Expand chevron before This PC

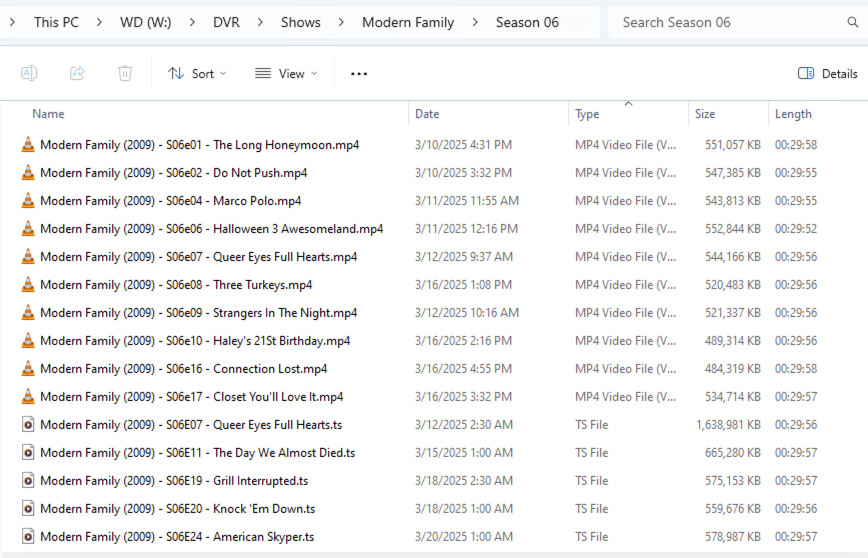(x=12, y=22)
